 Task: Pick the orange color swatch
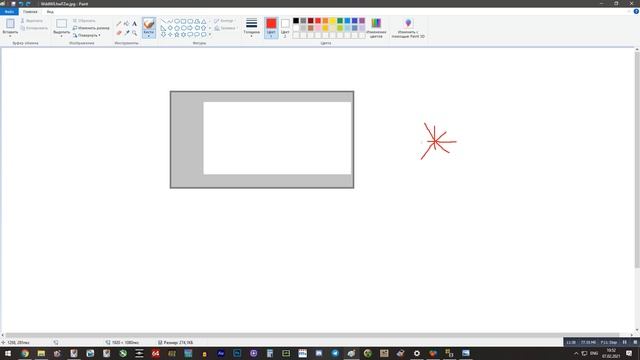[325, 20]
